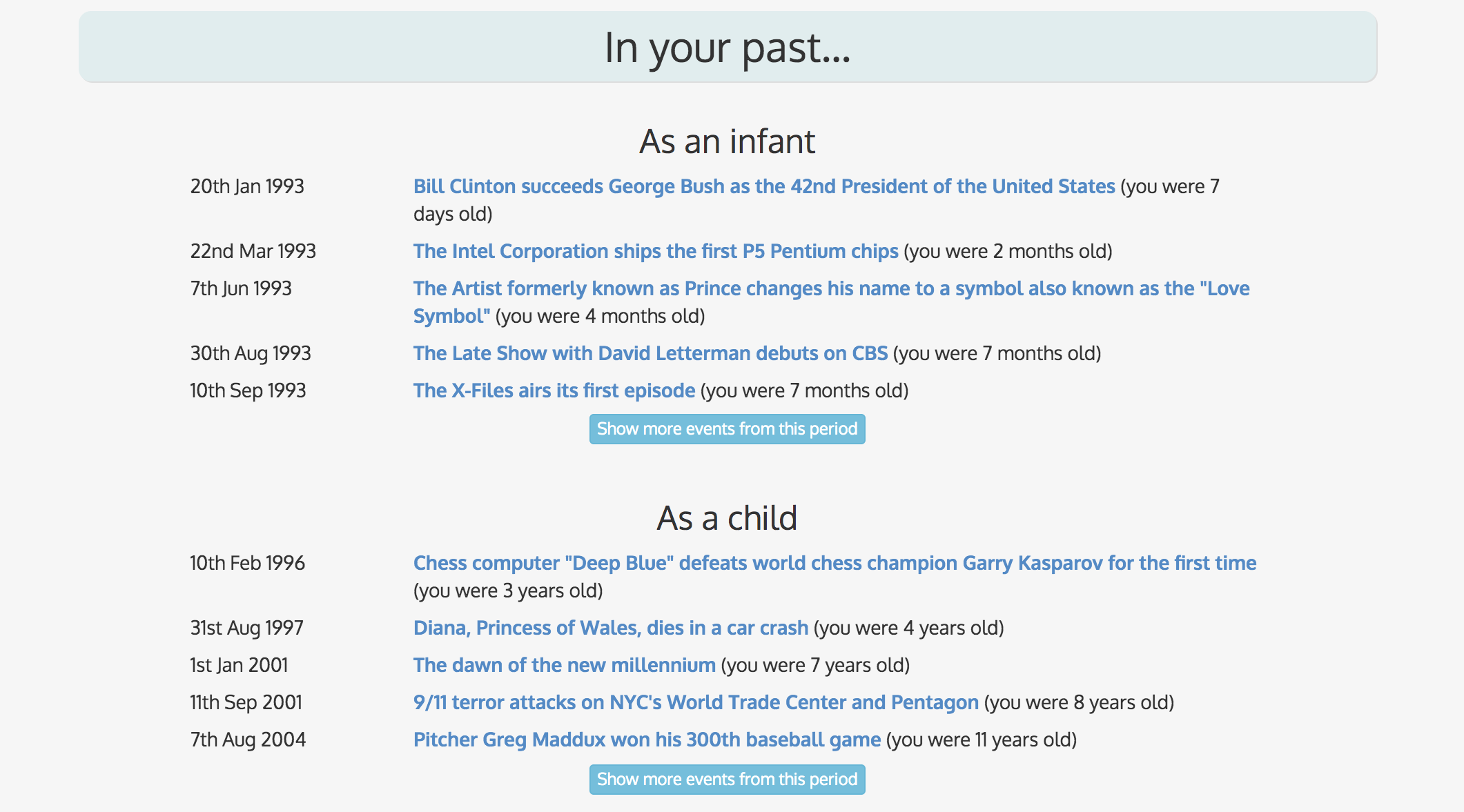Open the Deep Blue defeats Kasparov link
The image size is (1464, 812).
click(834, 563)
